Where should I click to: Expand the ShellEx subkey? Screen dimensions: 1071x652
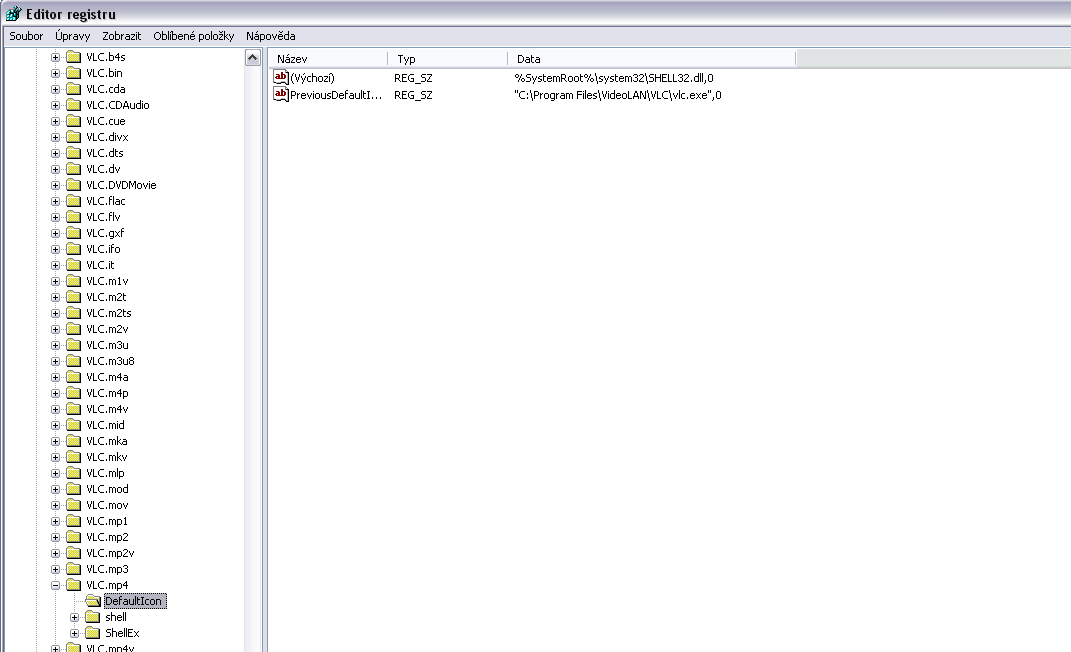[74, 634]
